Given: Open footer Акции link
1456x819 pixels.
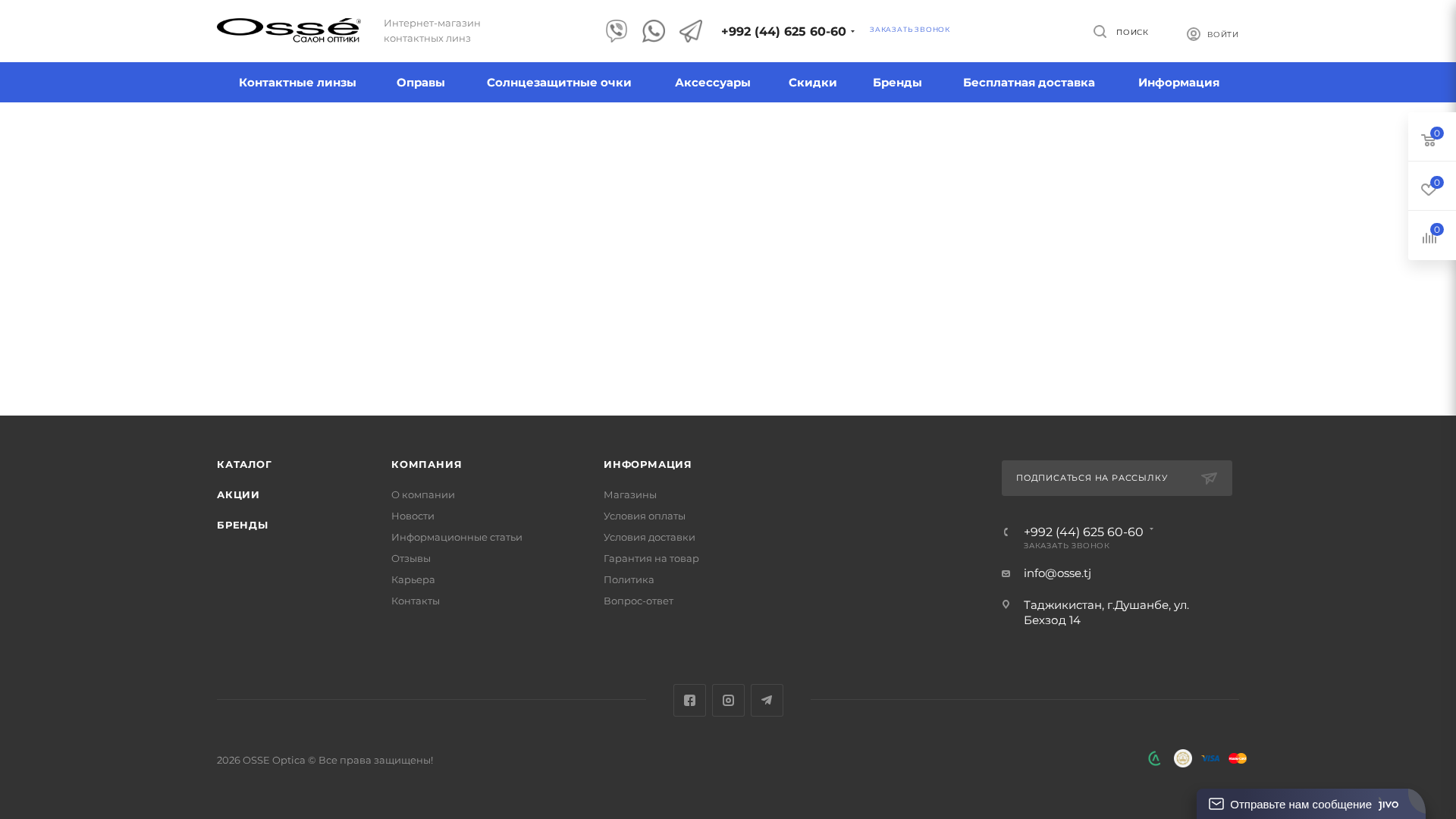Looking at the screenshot, I should [238, 494].
